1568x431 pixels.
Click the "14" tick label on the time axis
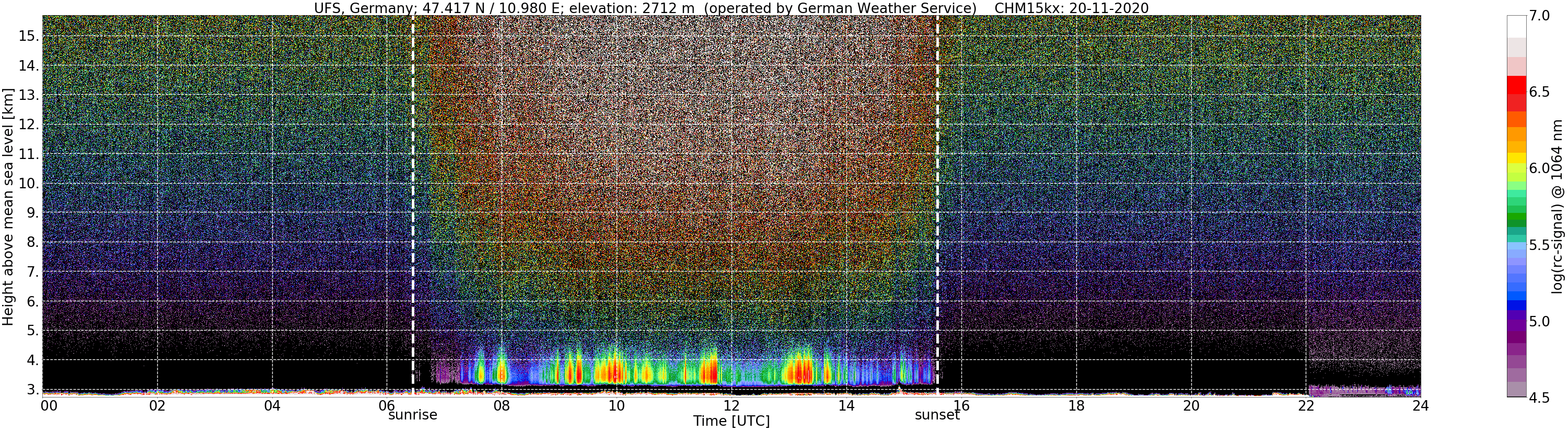coord(846,405)
